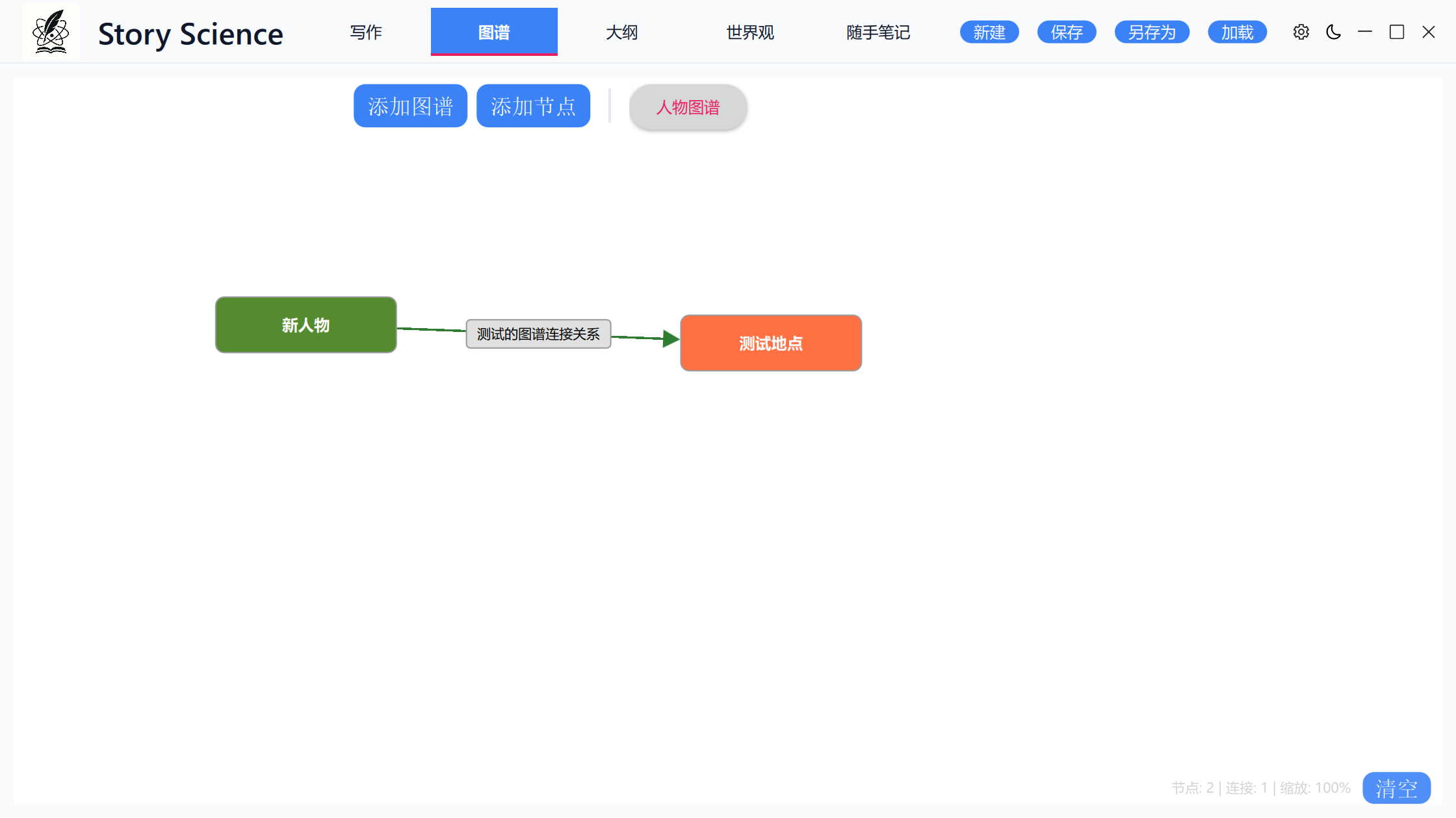The height and width of the screenshot is (818, 1456).
Task: Go to the 世界观 tab
Action: click(x=750, y=32)
